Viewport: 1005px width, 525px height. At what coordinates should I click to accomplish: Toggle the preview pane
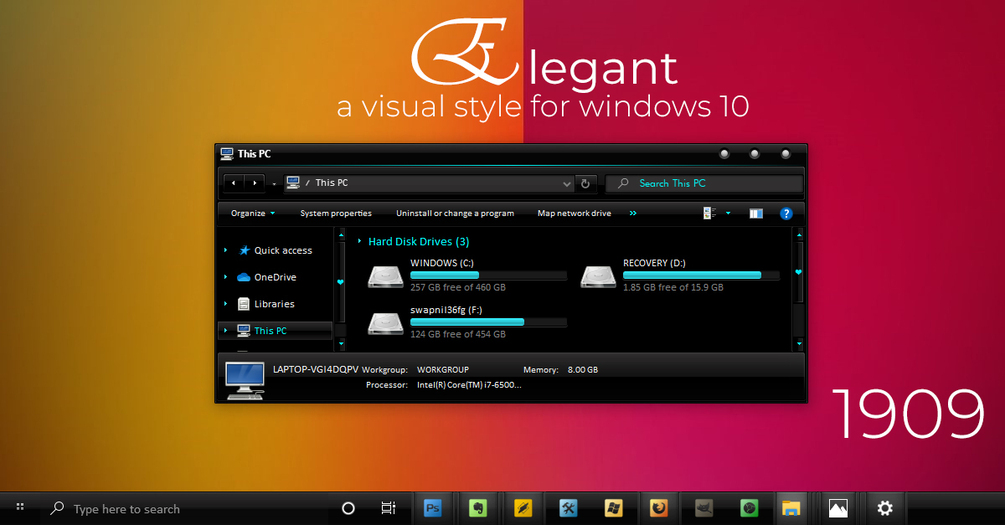tap(756, 213)
